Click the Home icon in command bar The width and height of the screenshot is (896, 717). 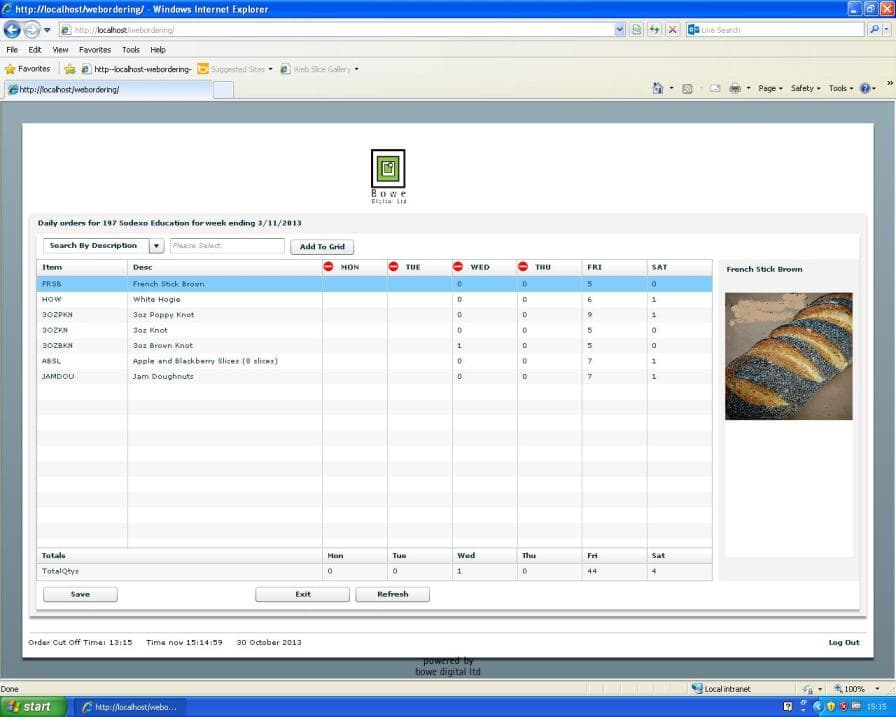pos(657,88)
